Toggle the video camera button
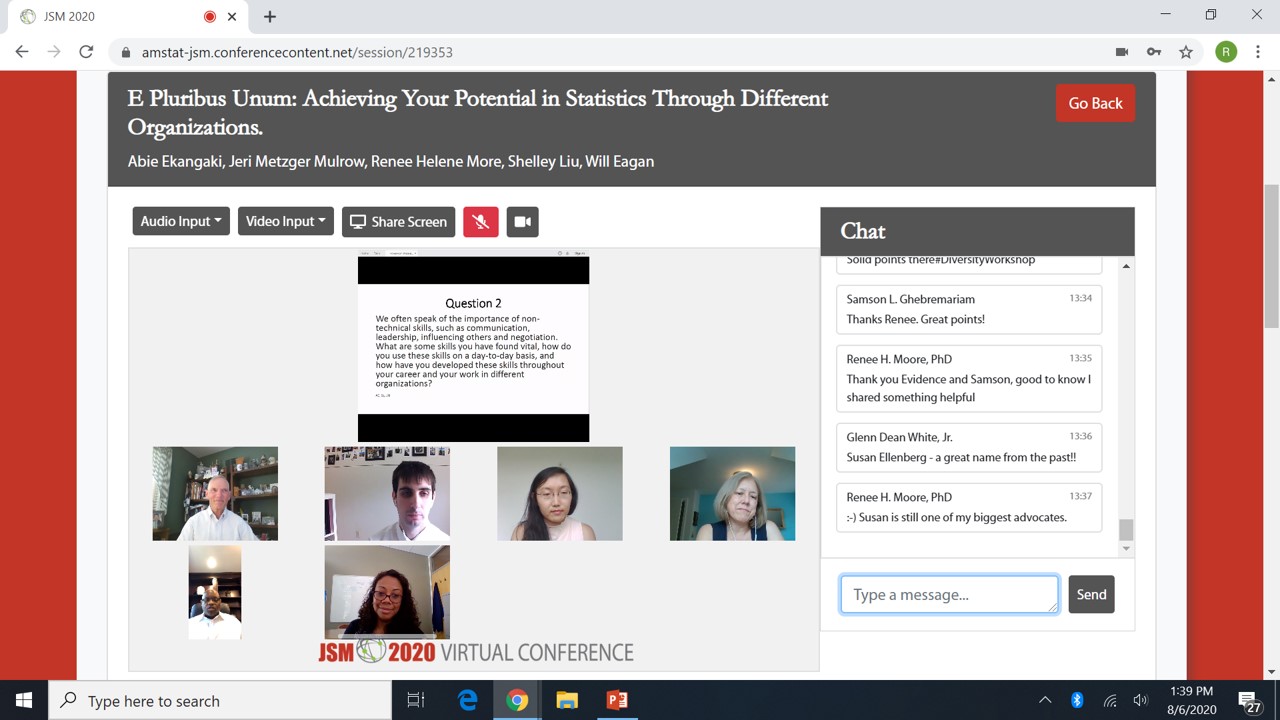1280x720 pixels. (x=522, y=222)
